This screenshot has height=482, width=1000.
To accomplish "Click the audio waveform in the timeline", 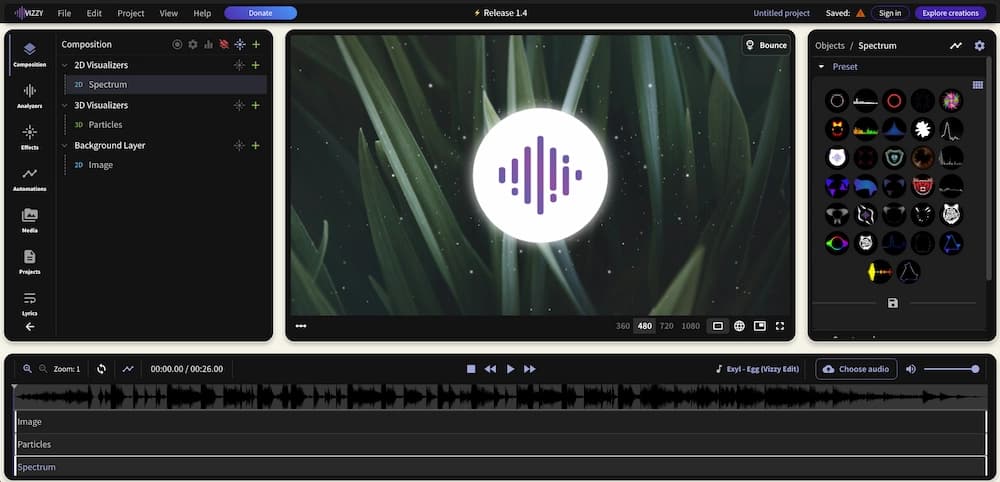I will tap(500, 396).
